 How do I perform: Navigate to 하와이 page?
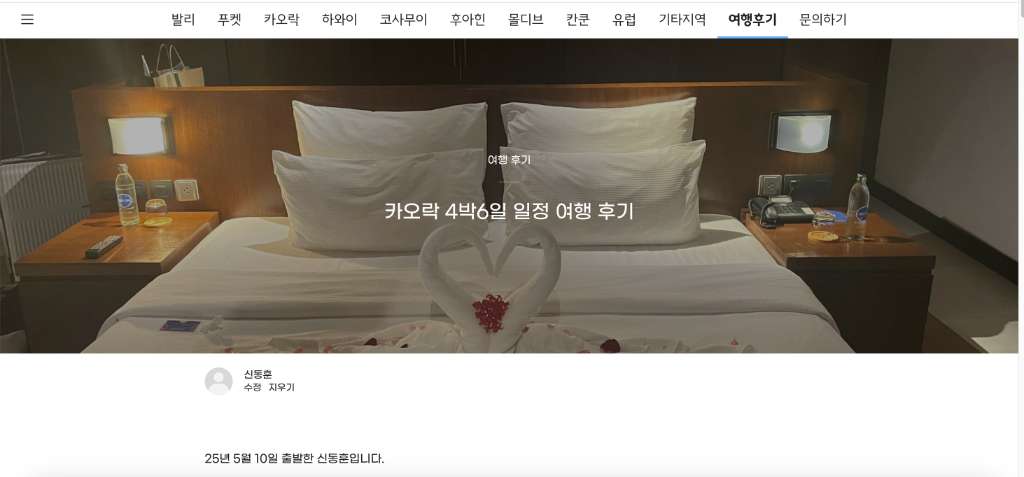tap(340, 20)
